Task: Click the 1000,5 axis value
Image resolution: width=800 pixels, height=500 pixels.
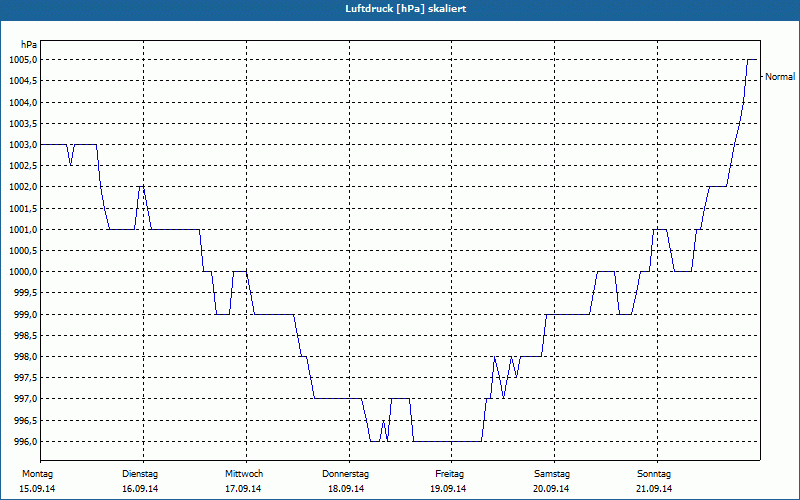Action: pos(22,251)
